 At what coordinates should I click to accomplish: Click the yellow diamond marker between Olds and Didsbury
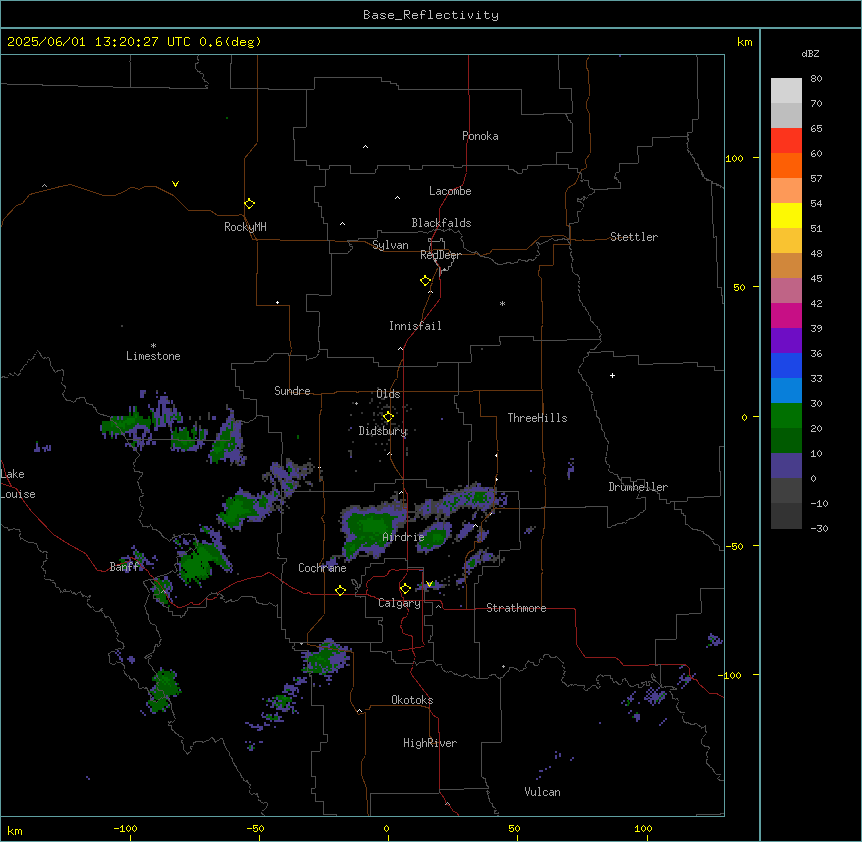[388, 416]
